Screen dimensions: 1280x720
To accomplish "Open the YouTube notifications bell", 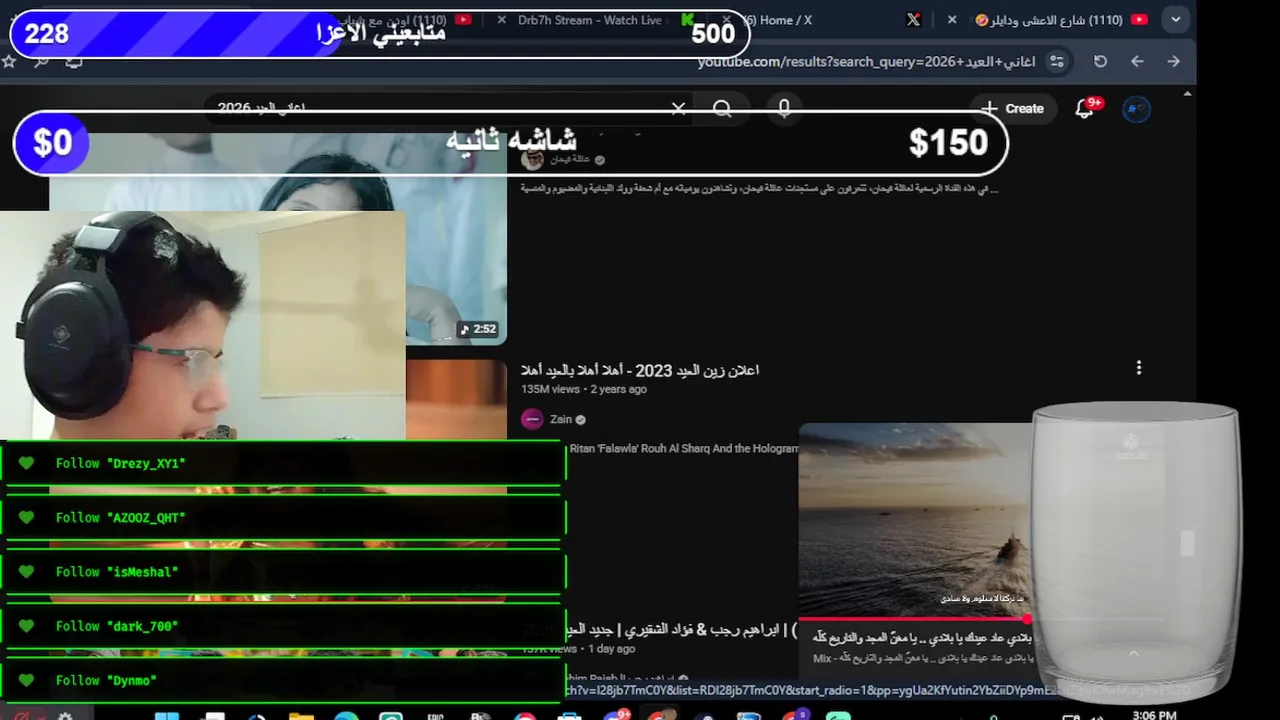I will 1085,108.
